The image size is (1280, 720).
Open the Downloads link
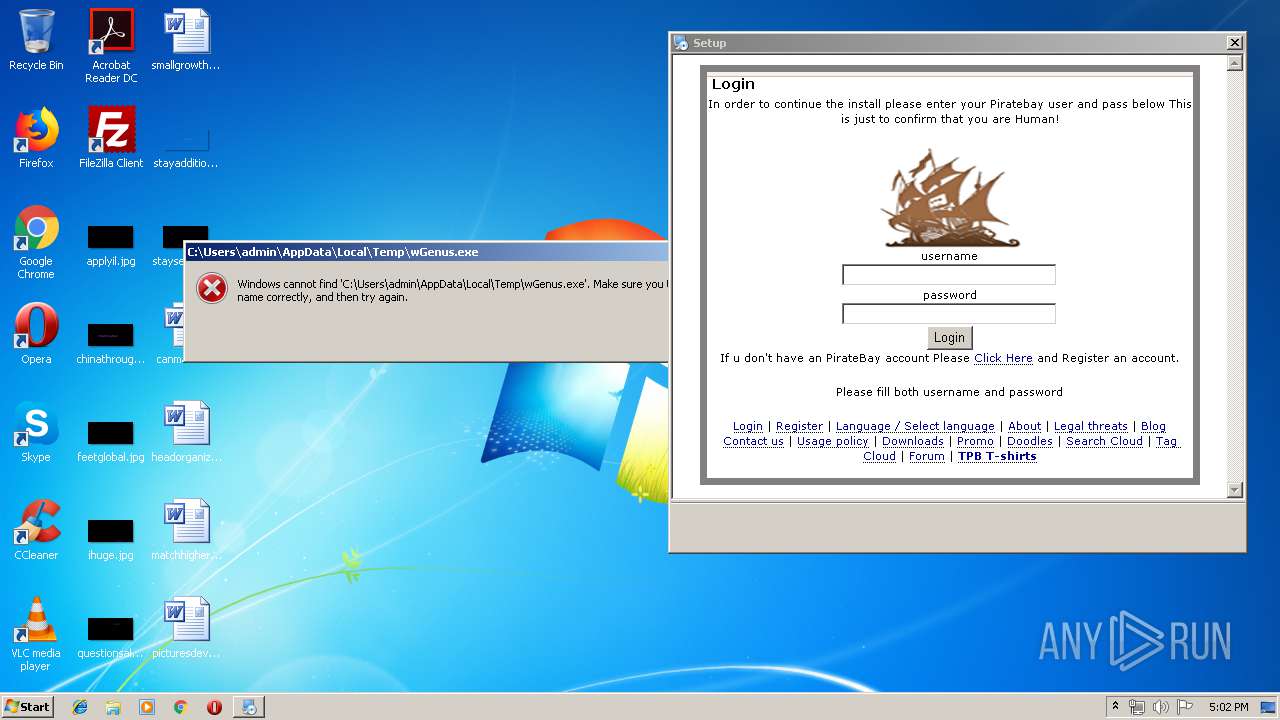tap(913, 441)
